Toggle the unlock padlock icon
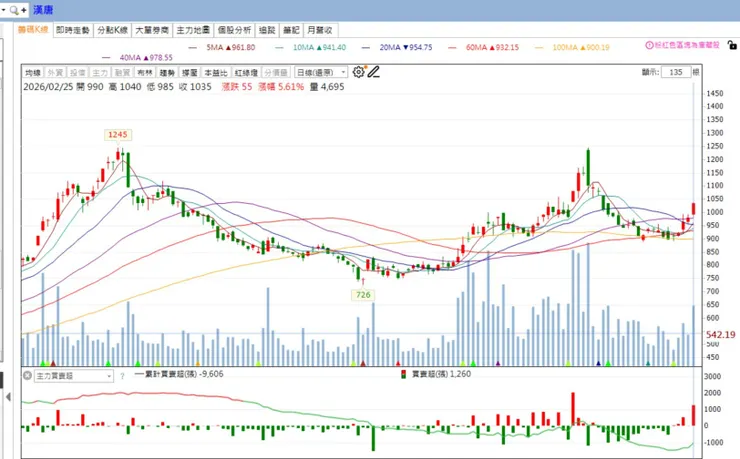Viewport: 740px width, 459px height. (732, 45)
